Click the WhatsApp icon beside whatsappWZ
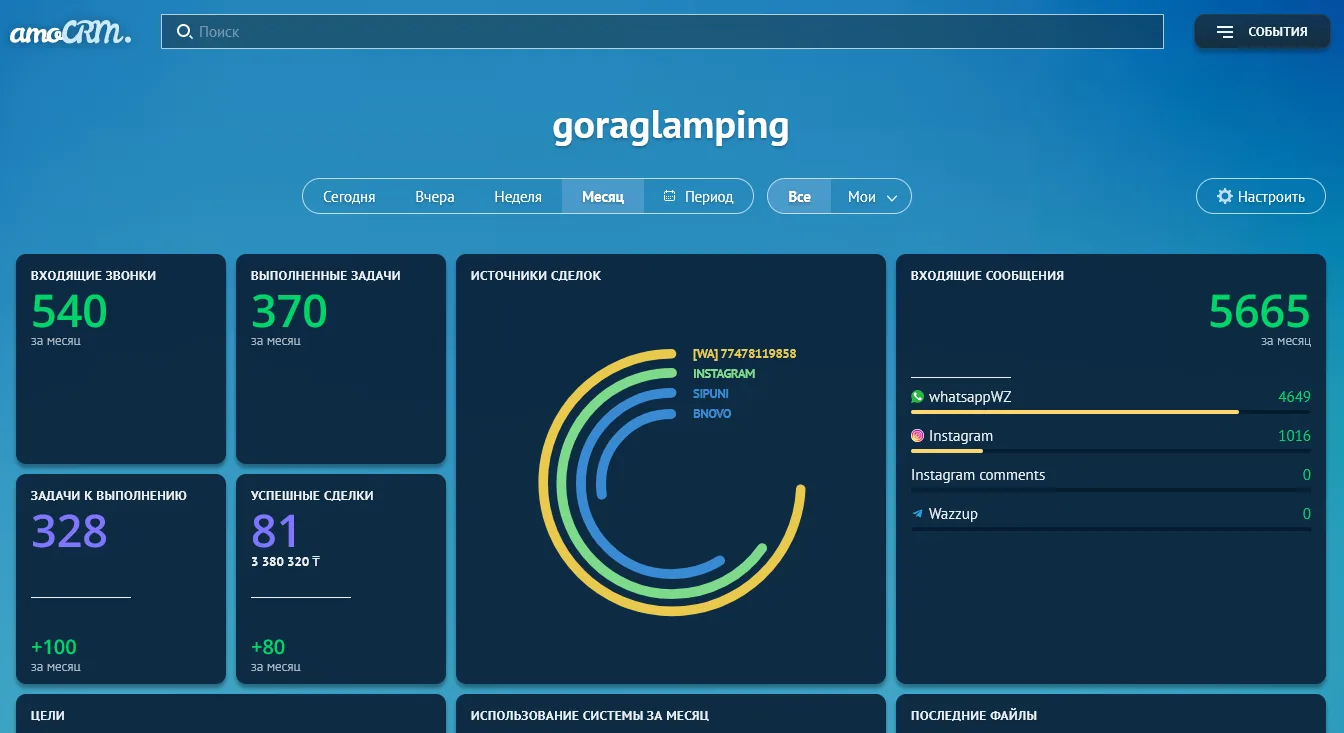1344x733 pixels. (x=918, y=397)
